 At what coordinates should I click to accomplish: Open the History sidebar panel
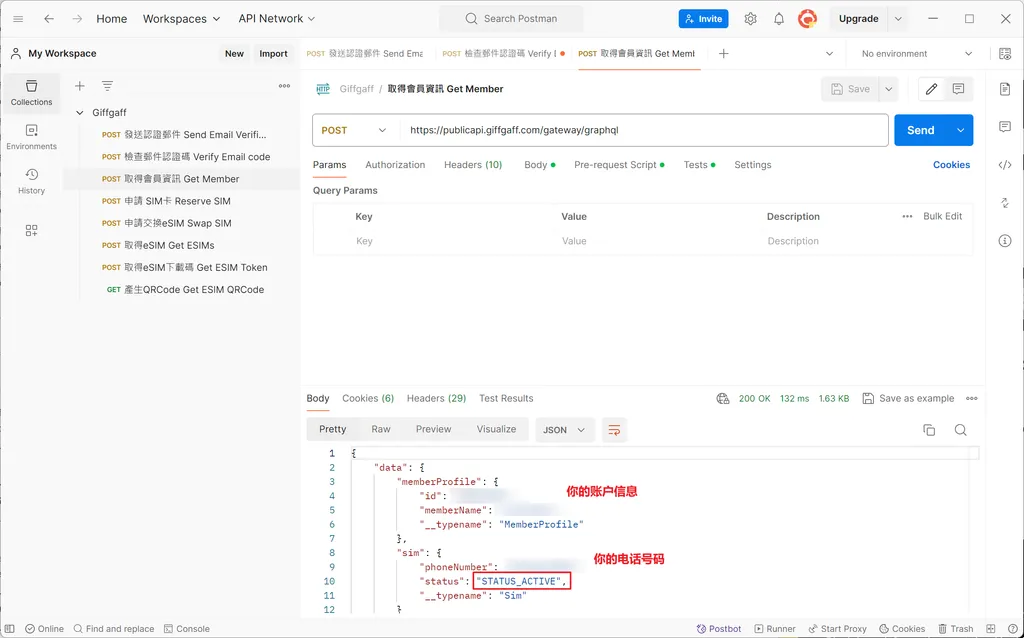(31, 181)
